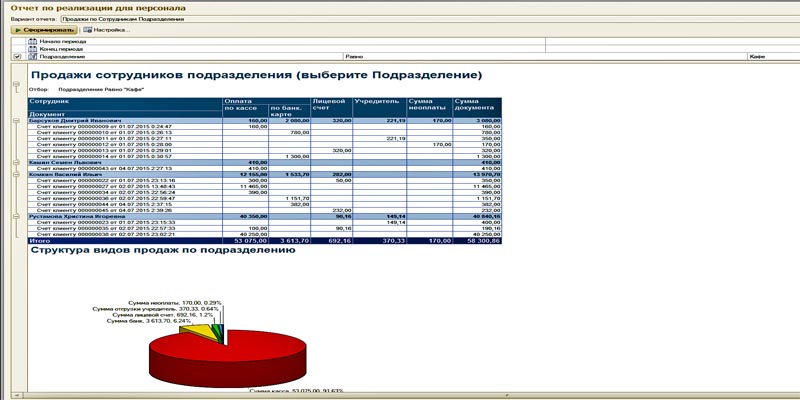
Task: Click the Настройка settings icon
Action: point(88,30)
